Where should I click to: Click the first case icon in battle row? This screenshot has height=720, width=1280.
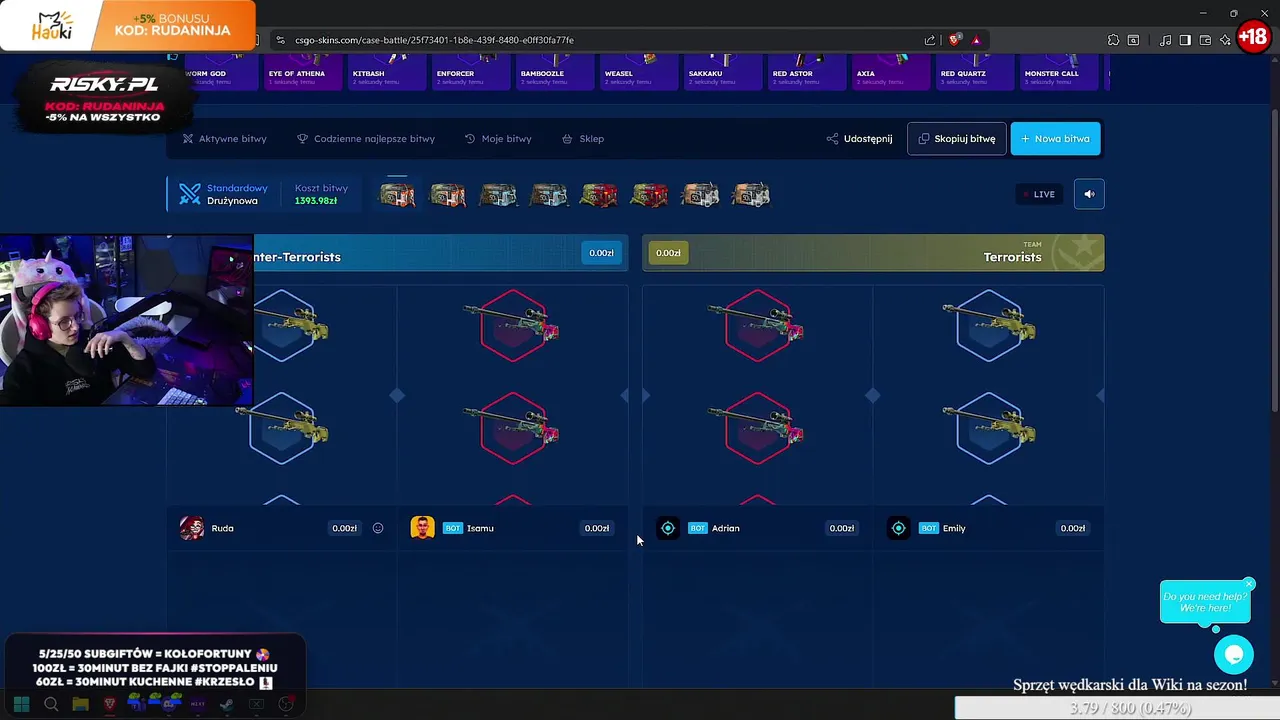coord(397,194)
